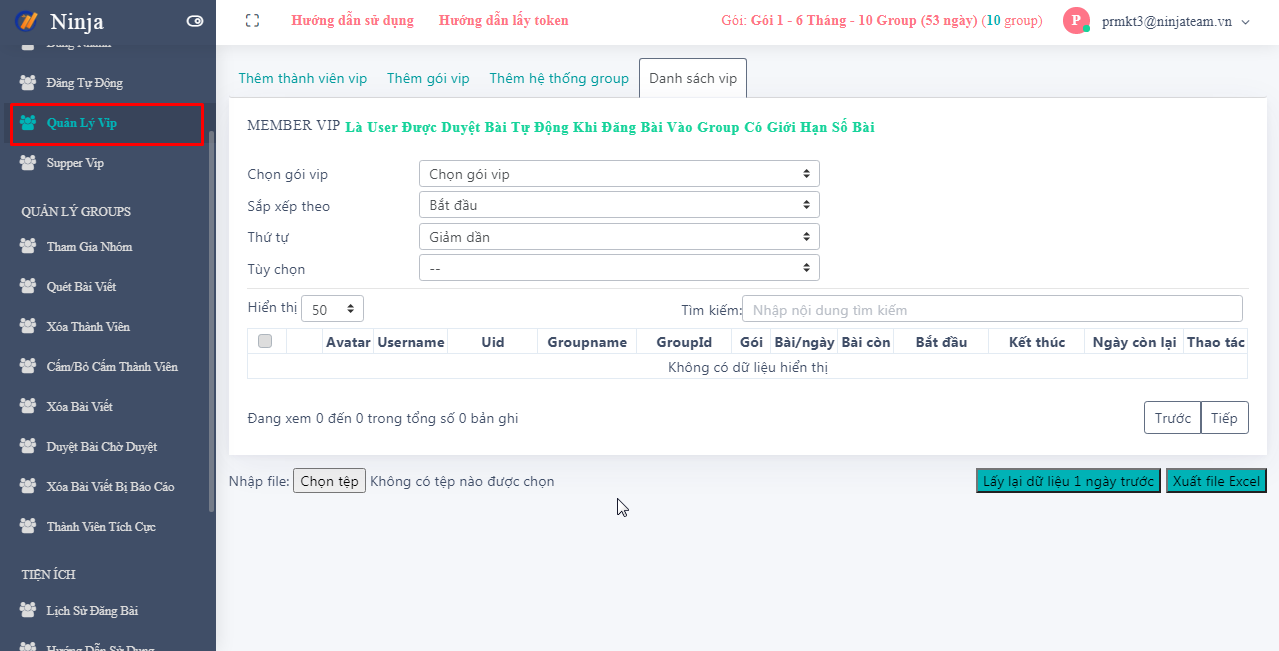Click the Tham Gia Nhóm sidebar icon
This screenshot has height=651, width=1279.
pos(28,247)
